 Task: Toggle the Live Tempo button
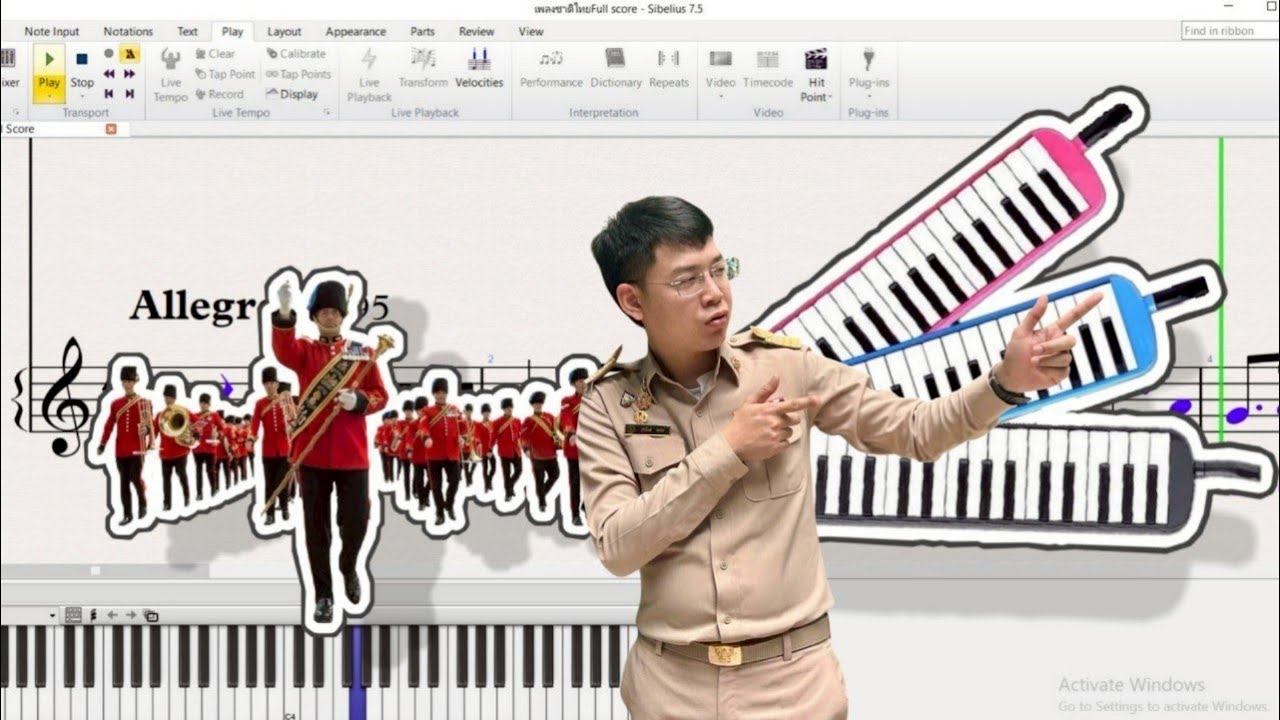[171, 75]
